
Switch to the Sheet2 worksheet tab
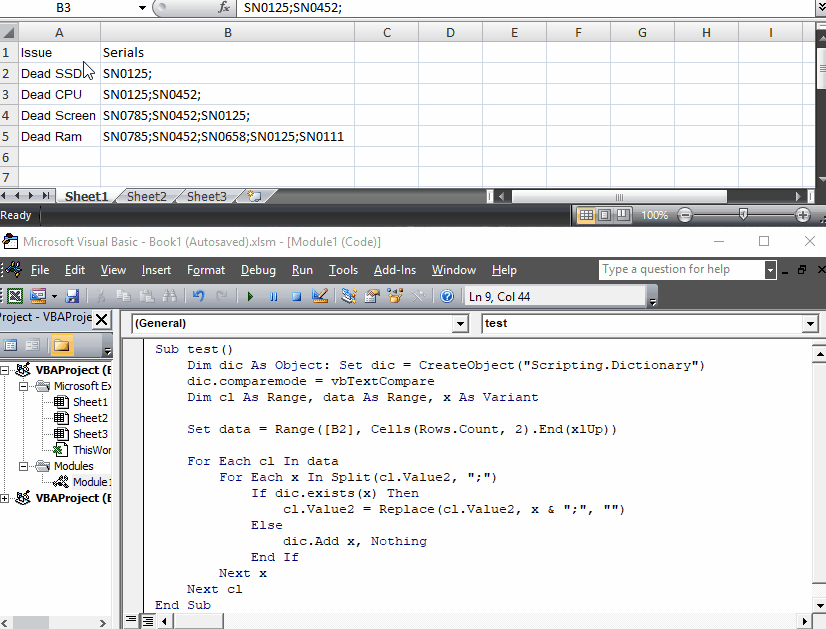[146, 196]
